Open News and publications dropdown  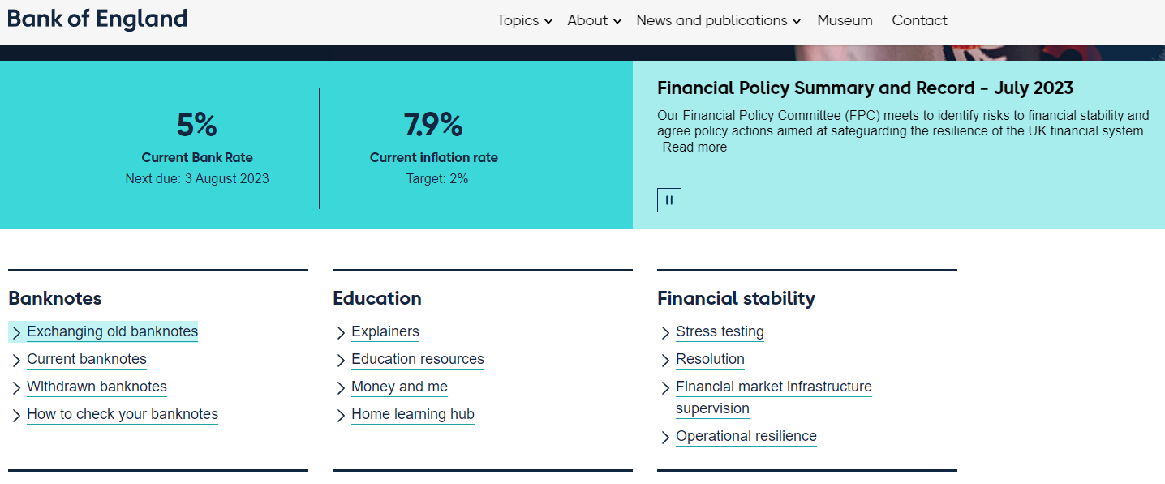[x=718, y=20]
